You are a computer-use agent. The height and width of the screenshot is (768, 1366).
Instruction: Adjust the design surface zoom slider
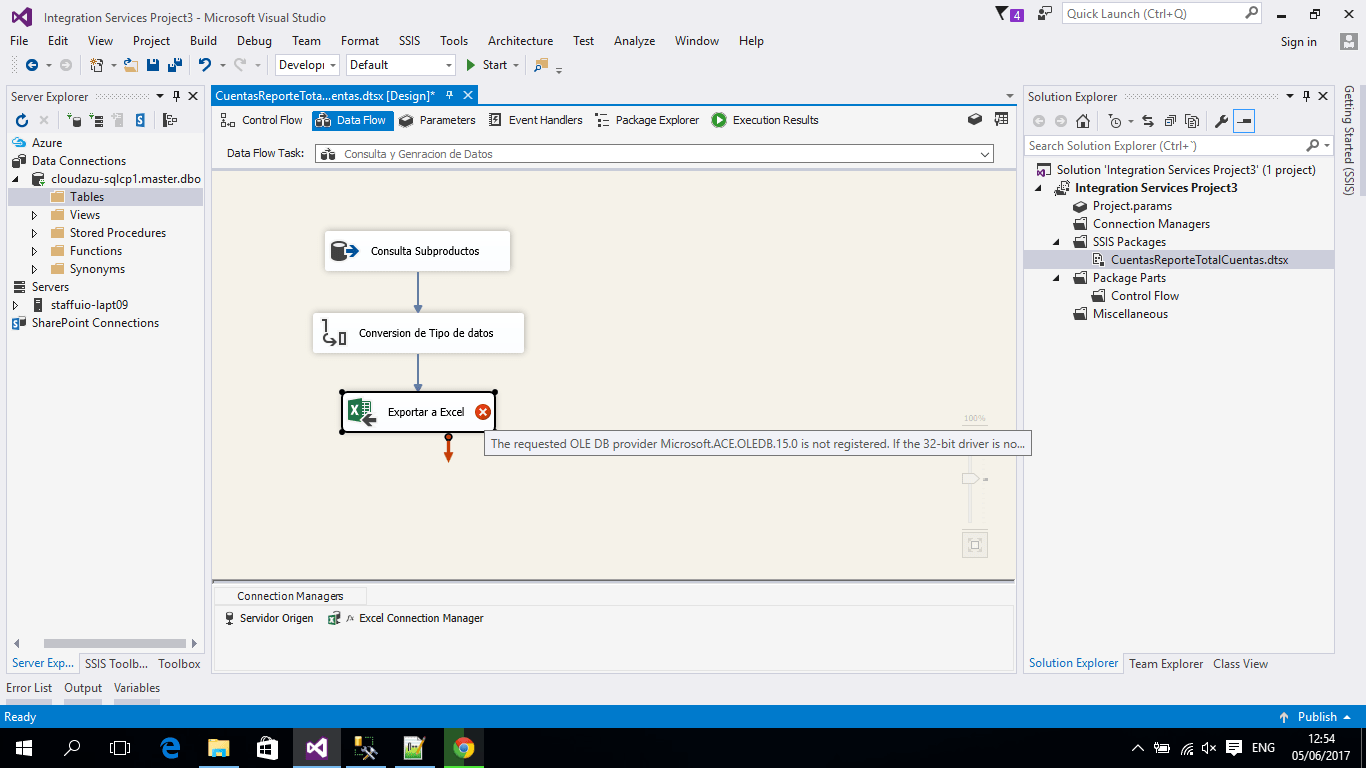coord(969,479)
